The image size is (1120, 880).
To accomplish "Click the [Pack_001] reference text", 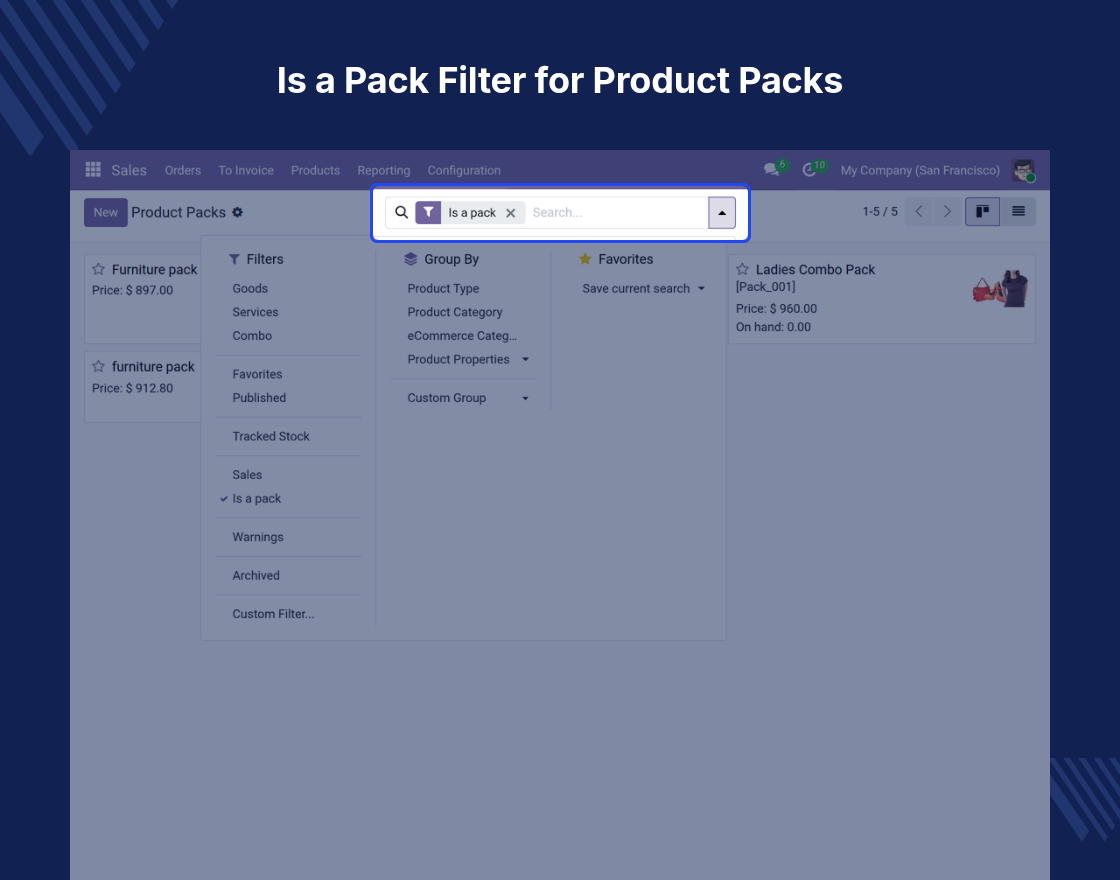I will (766, 287).
